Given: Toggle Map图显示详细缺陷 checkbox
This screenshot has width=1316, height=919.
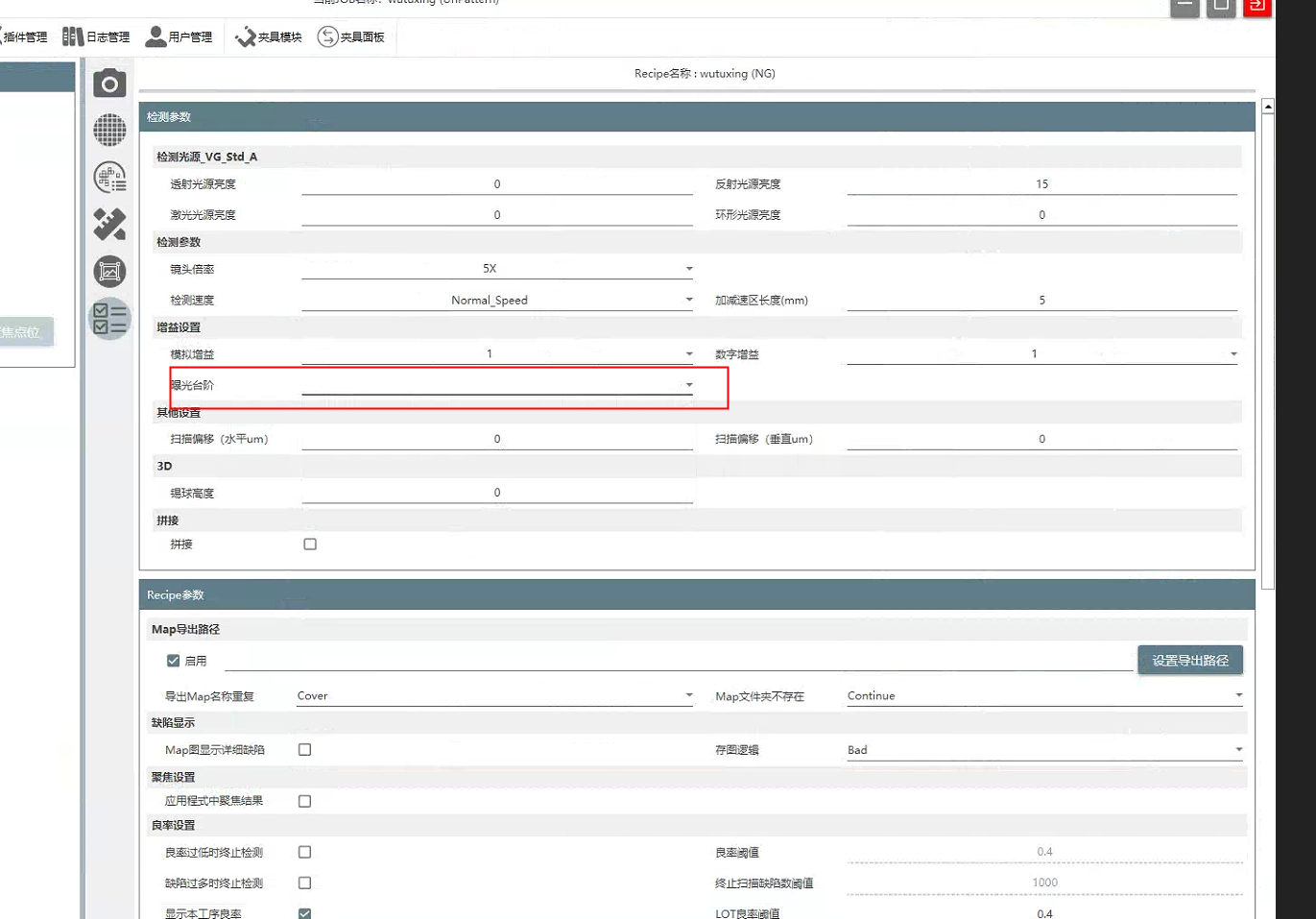Looking at the screenshot, I should [x=304, y=750].
